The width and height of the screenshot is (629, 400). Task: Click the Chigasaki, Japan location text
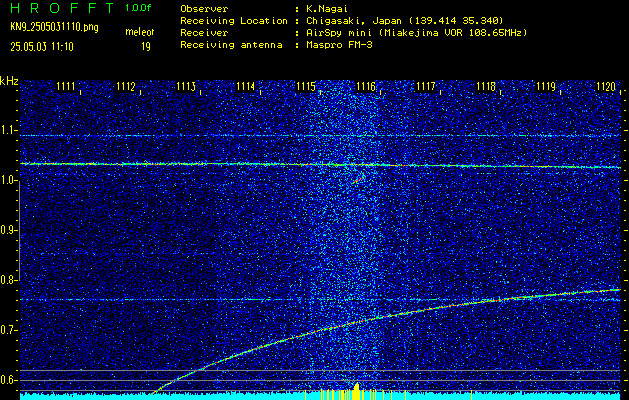(404, 21)
